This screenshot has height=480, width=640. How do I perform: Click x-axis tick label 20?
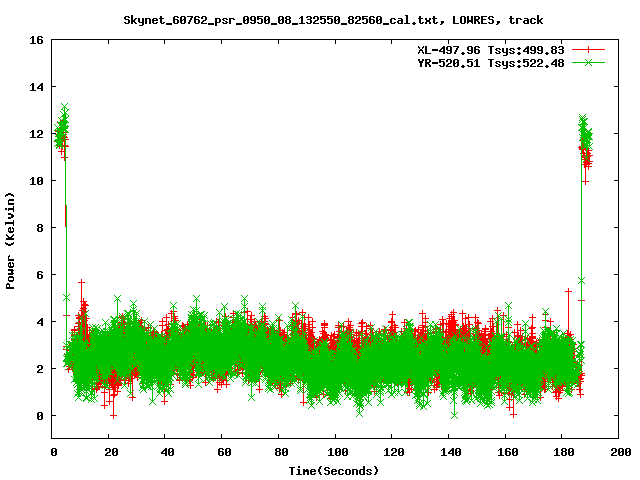point(111,452)
